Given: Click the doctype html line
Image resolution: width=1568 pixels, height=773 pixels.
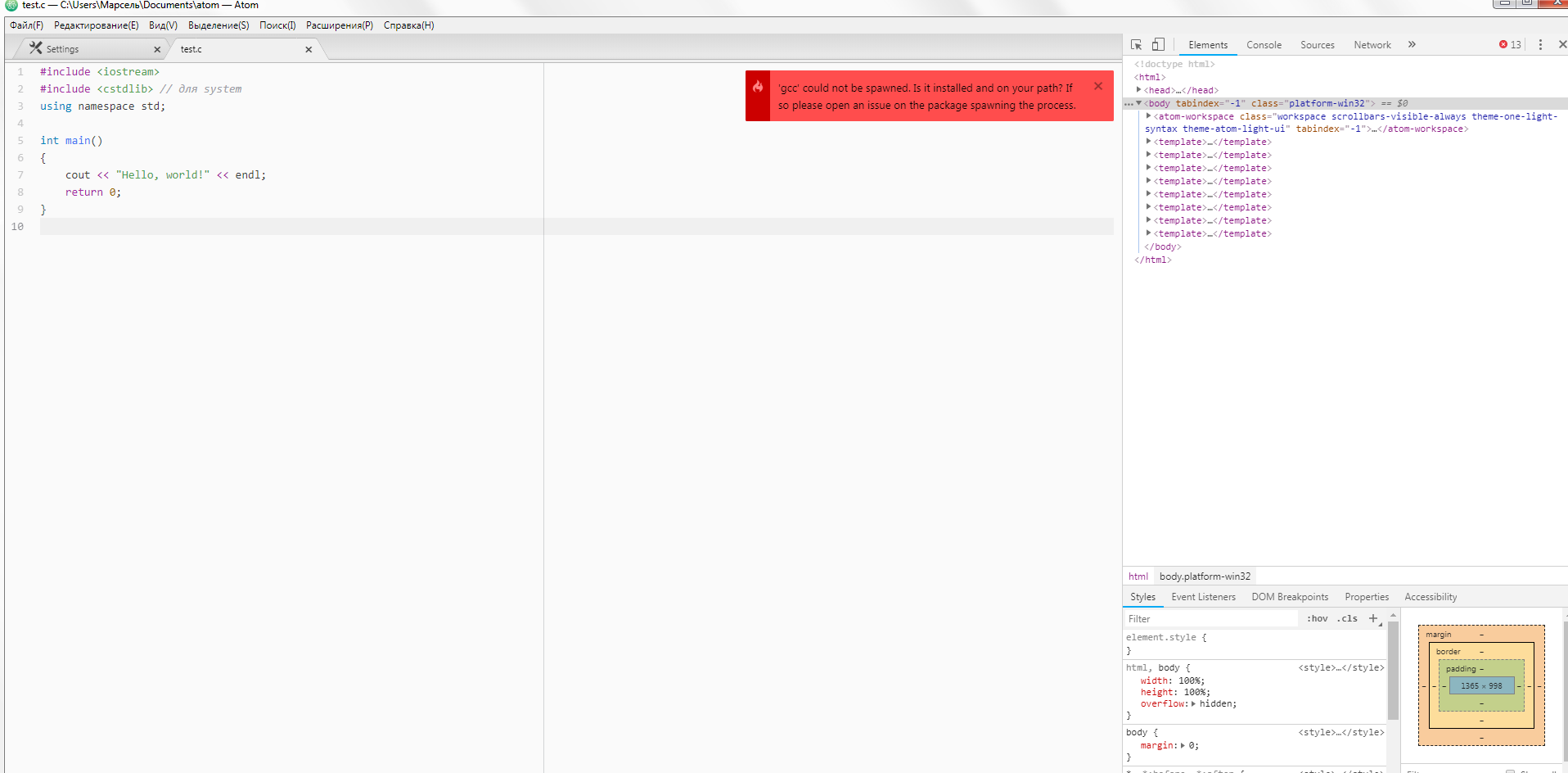Looking at the screenshot, I should click(1174, 64).
